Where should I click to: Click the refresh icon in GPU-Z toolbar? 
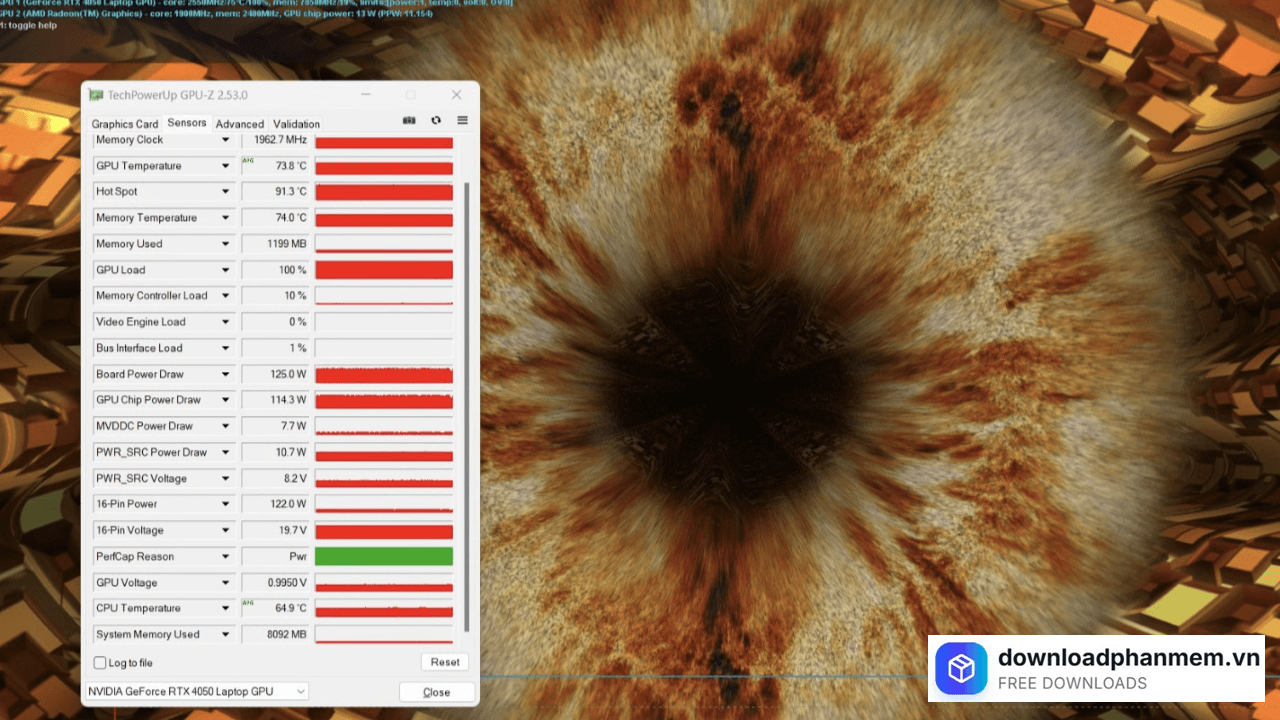[436, 120]
